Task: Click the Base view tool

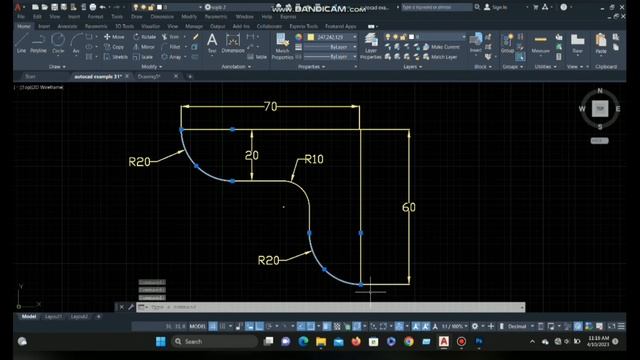Action: coord(577,43)
